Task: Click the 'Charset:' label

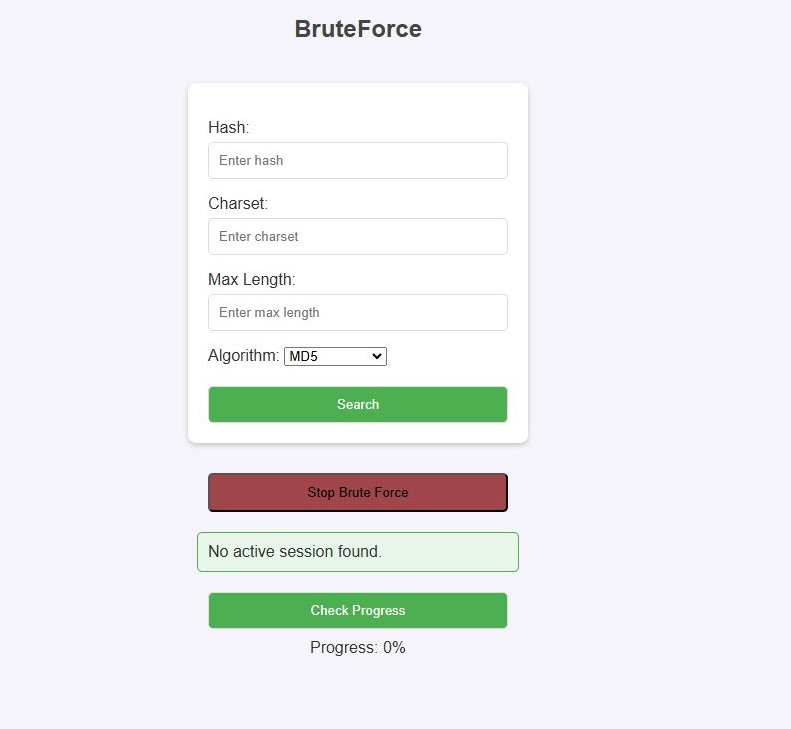Action: tap(238, 204)
